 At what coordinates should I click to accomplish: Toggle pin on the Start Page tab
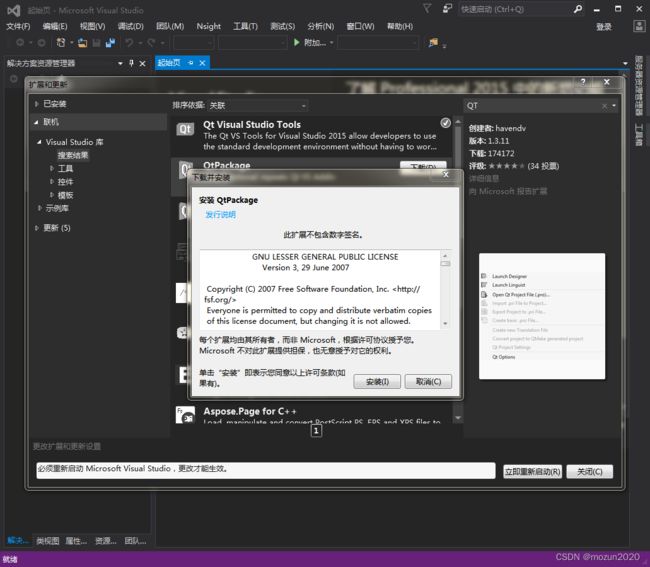coord(191,63)
